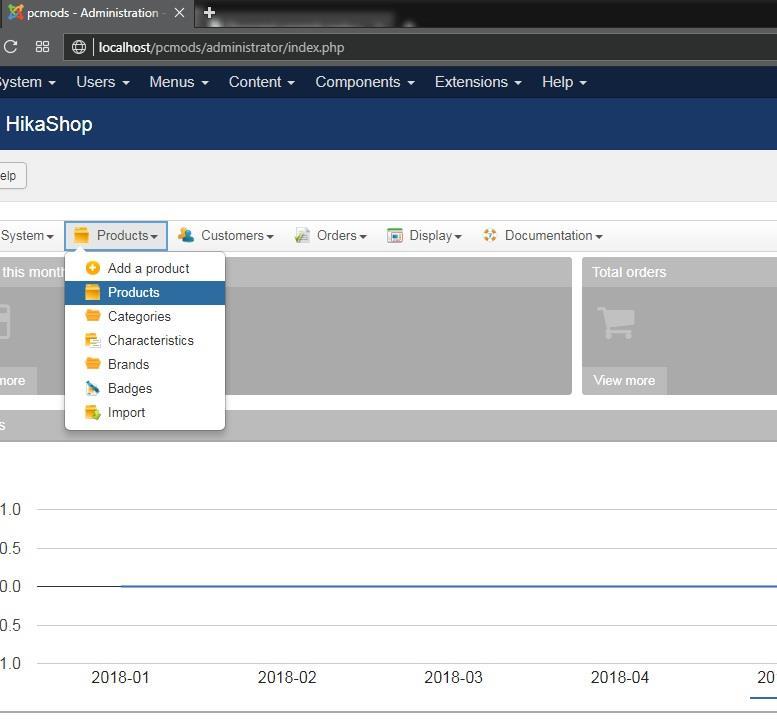This screenshot has width=777, height=724.
Task: Click the 2018-02 axis label
Action: (287, 677)
